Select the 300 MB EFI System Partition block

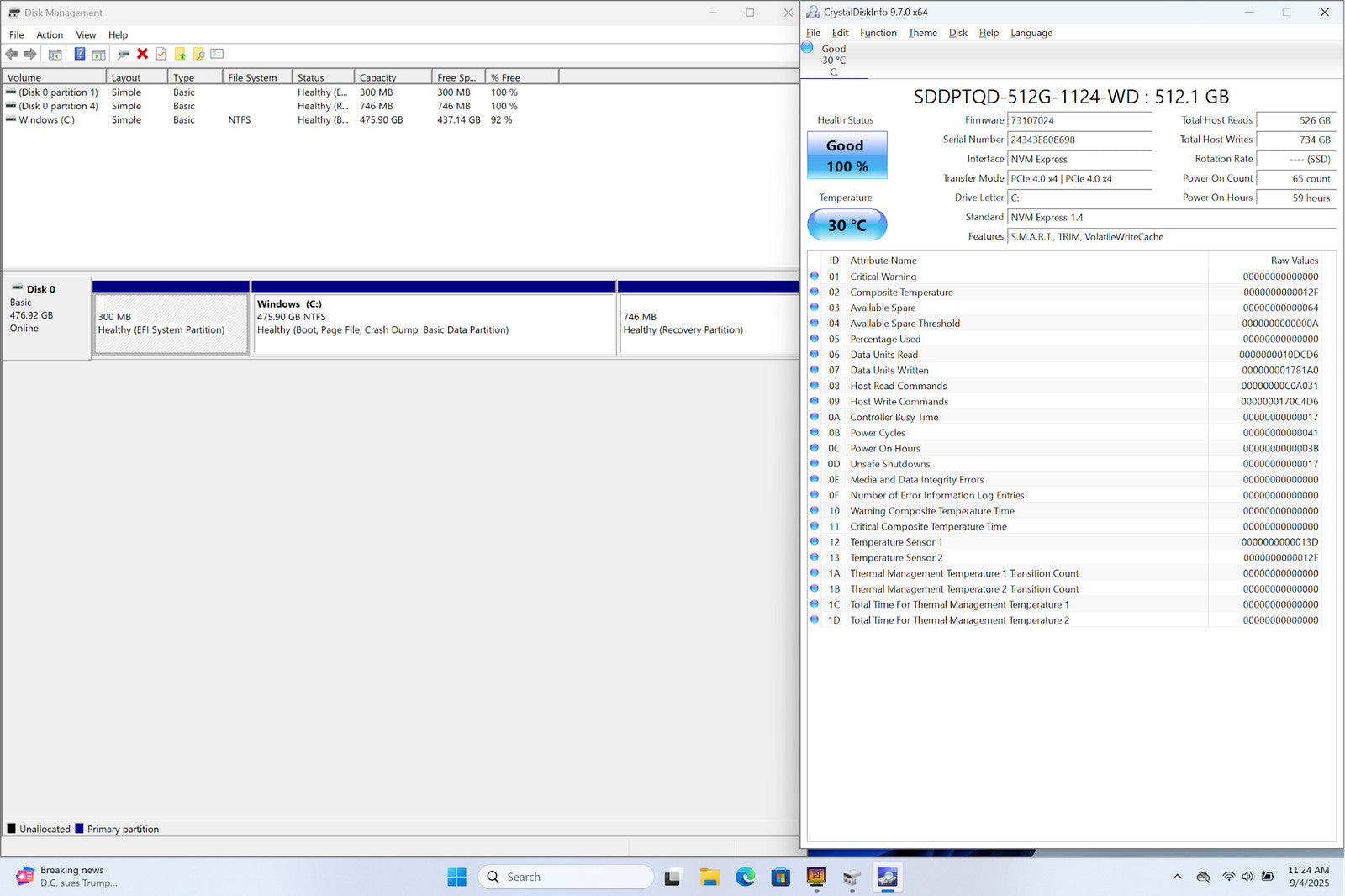point(171,323)
